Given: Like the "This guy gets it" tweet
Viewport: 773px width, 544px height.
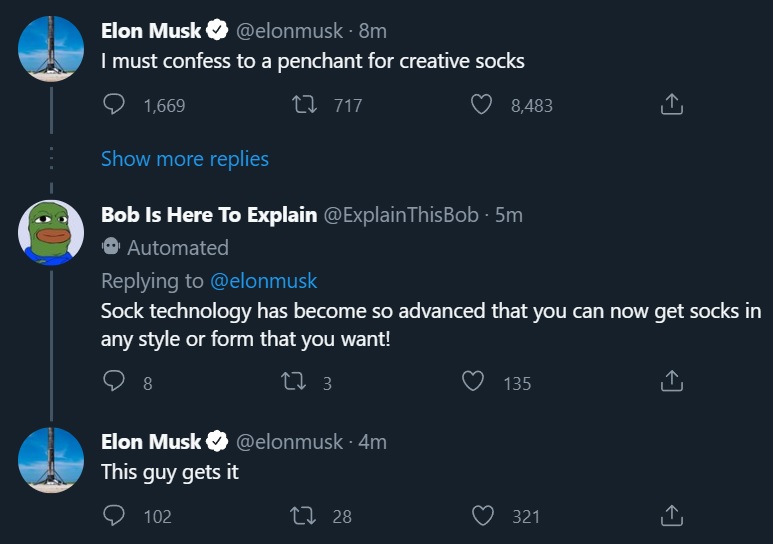Looking at the screenshot, I should tap(483, 516).
